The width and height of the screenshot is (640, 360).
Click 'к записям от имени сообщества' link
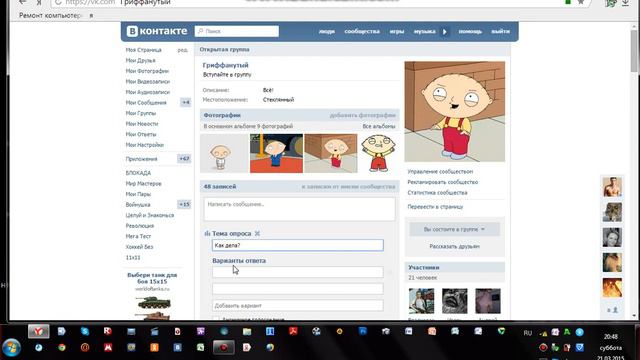point(348,187)
